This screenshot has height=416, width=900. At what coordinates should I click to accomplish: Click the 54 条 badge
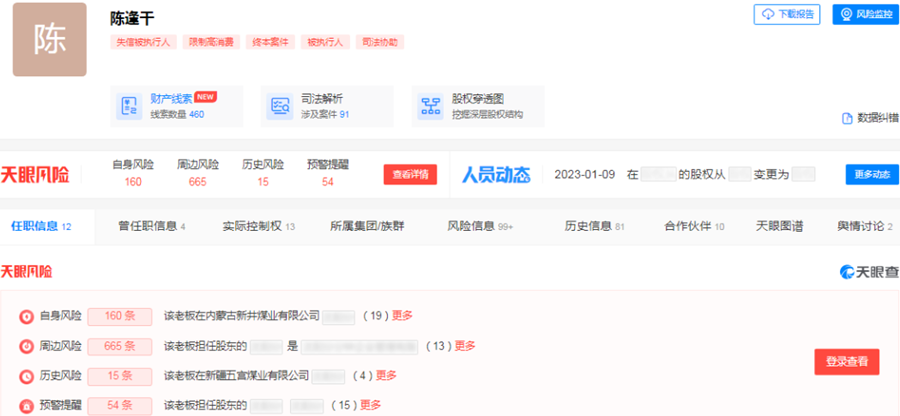point(119,406)
